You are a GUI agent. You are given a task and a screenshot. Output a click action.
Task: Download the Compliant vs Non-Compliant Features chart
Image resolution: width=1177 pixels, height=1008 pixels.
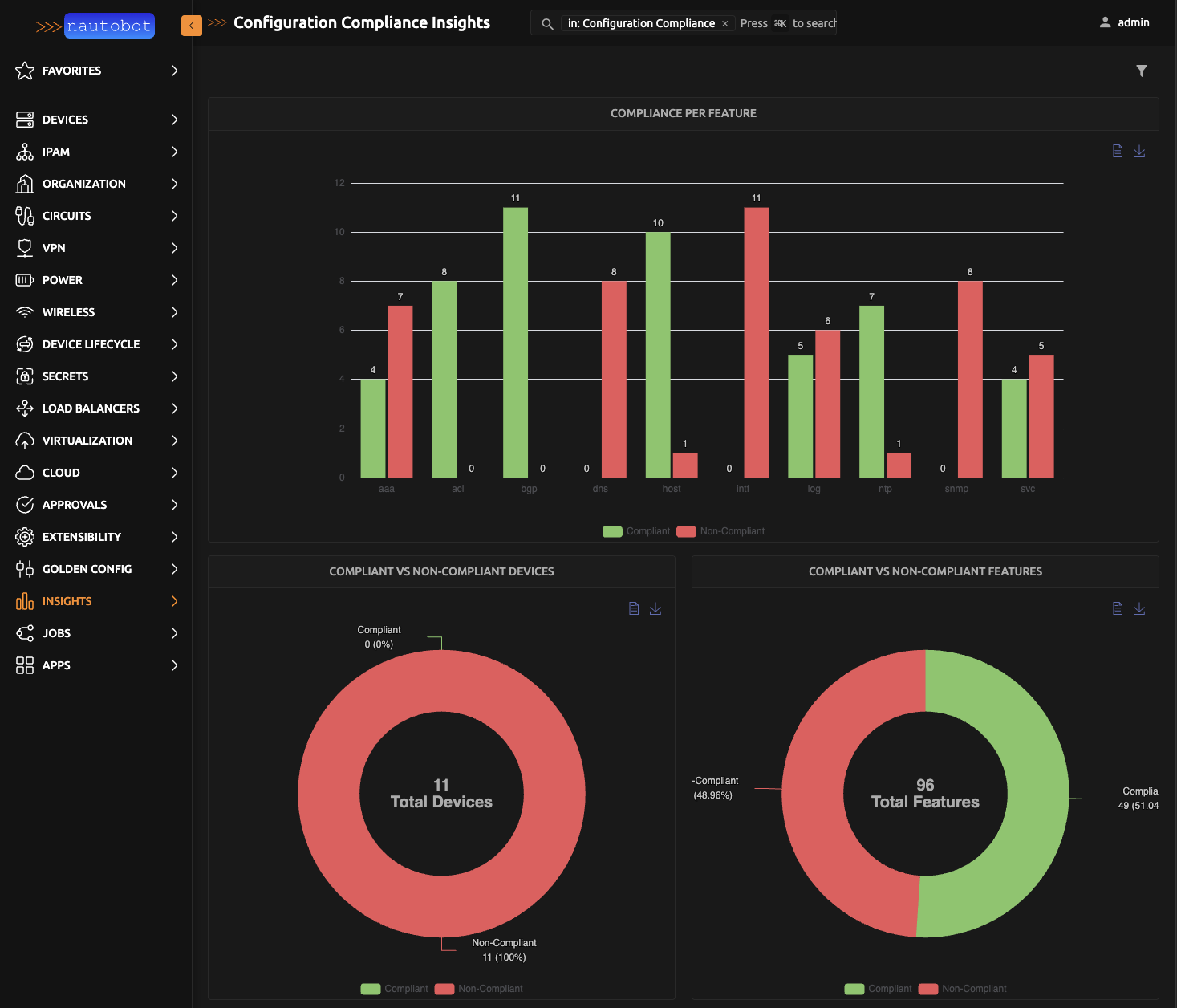click(1138, 608)
